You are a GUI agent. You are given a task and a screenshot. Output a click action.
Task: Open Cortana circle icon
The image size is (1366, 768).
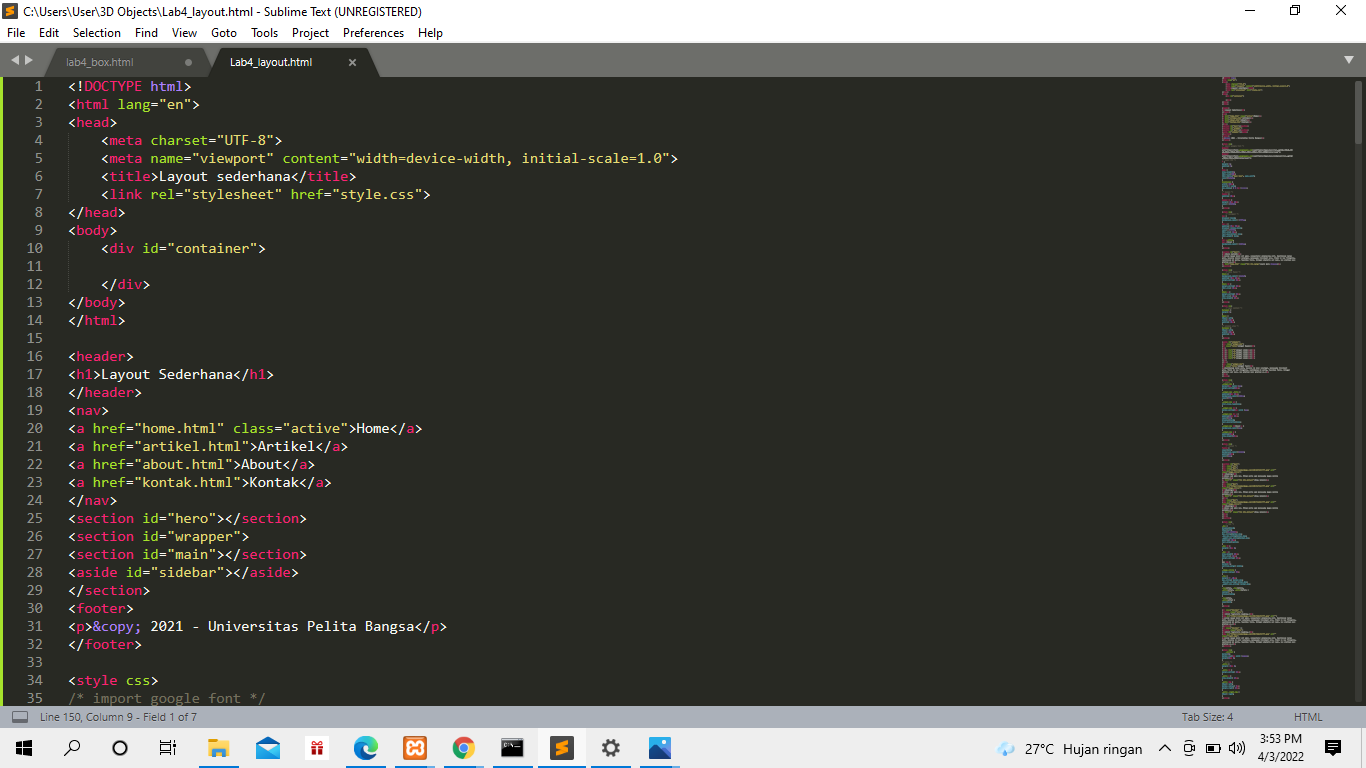click(x=120, y=748)
